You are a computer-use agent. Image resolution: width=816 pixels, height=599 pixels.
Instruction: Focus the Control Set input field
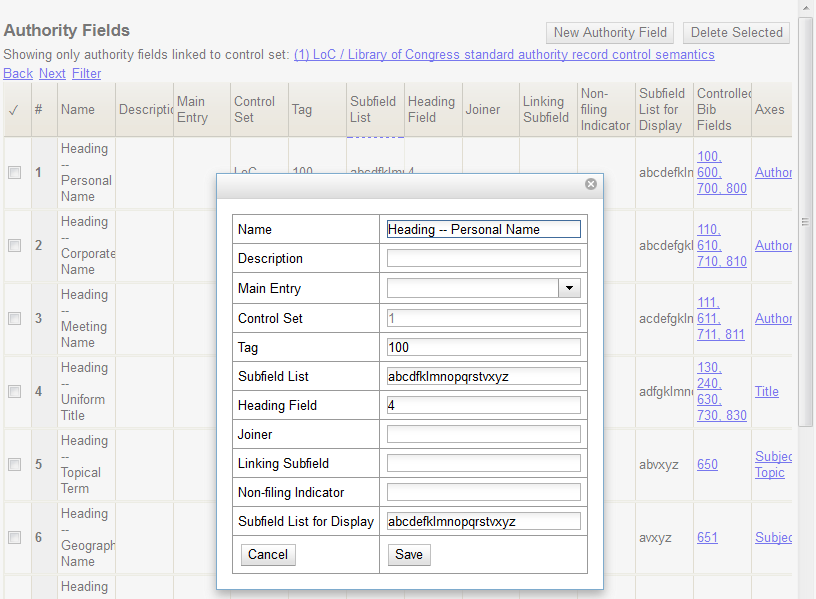[x=484, y=318]
